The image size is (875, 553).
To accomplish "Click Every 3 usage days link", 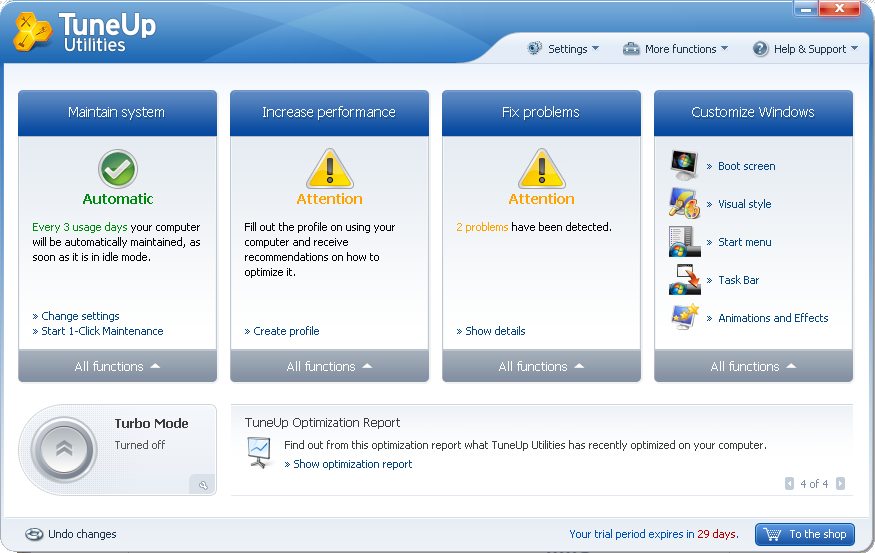I will 80,227.
